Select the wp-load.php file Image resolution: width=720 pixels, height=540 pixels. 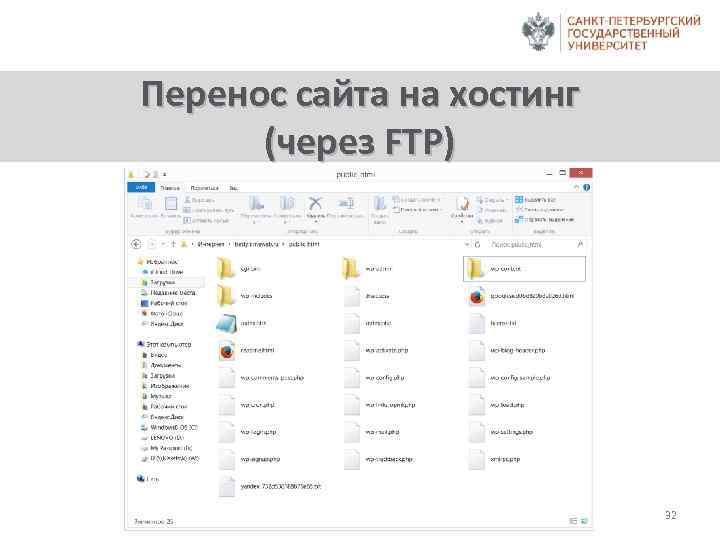pos(497,405)
